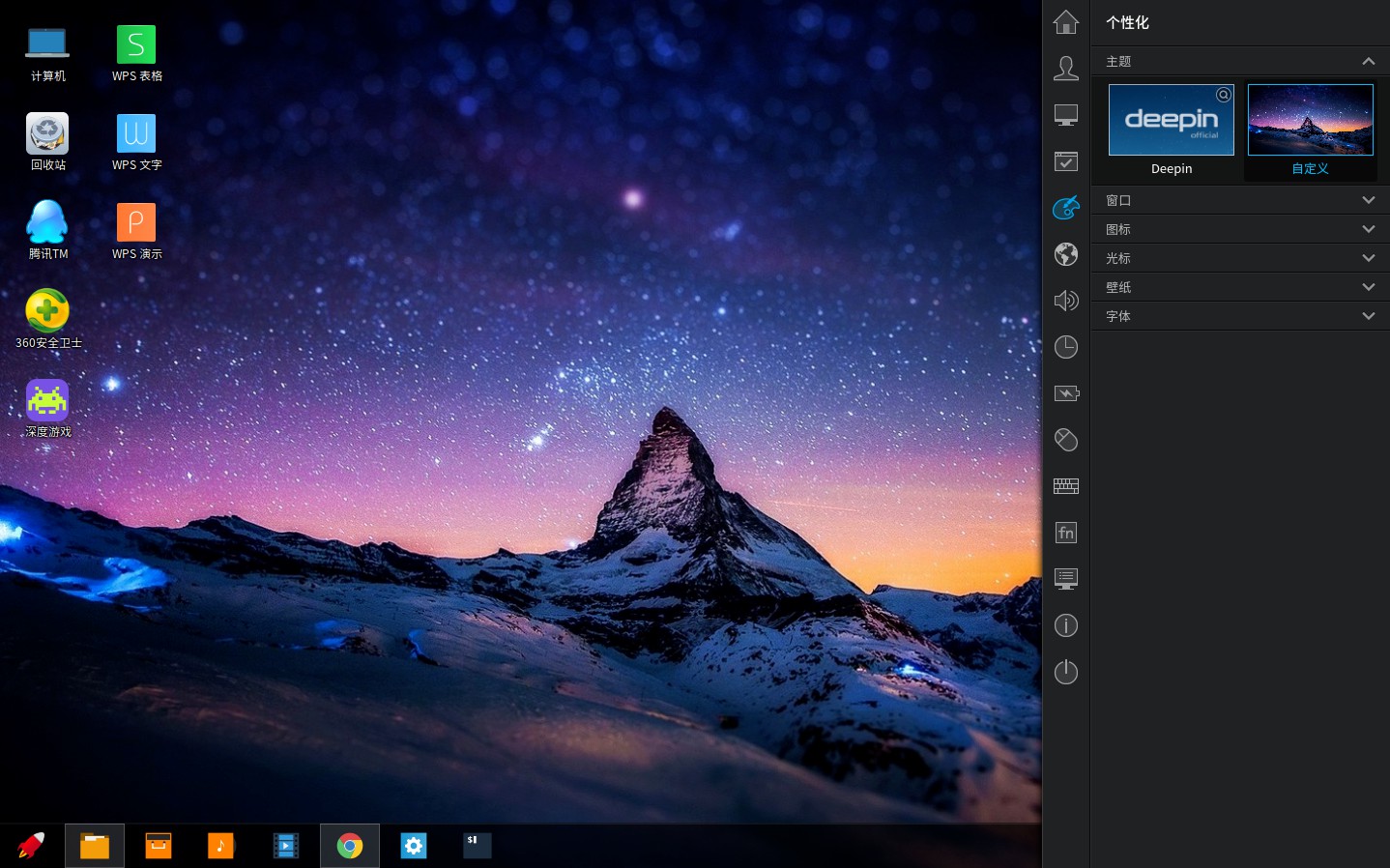1390x868 pixels.
Task: Collapse the 主题 section
Action: [1369, 61]
